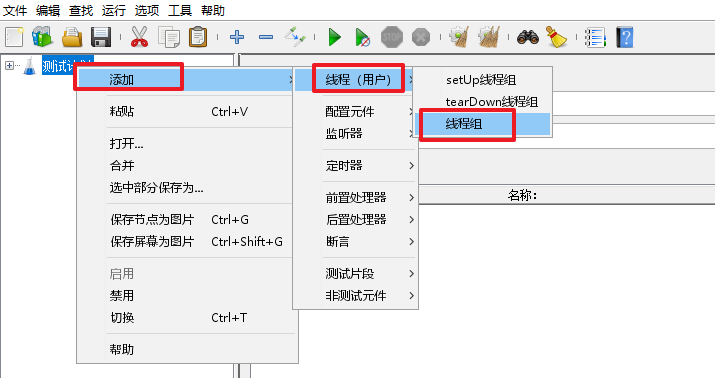Click the Function helper list icon

[x=595, y=37]
